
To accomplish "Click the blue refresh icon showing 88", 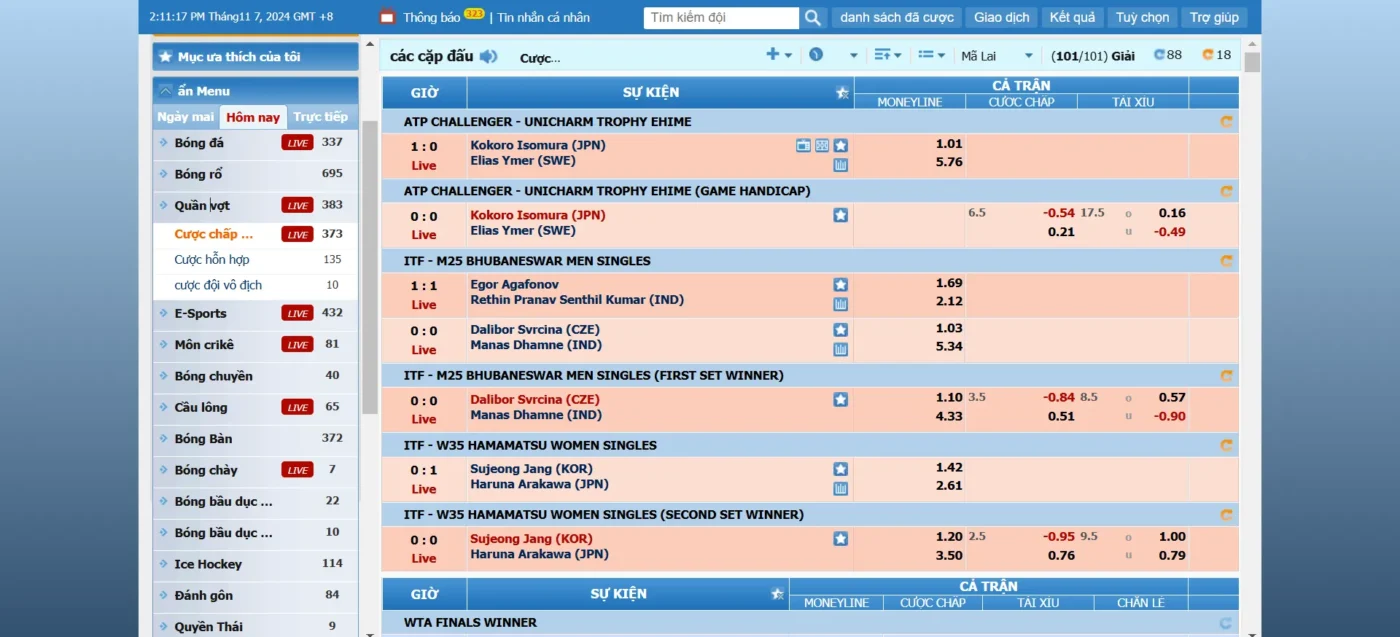I will [x=1159, y=55].
